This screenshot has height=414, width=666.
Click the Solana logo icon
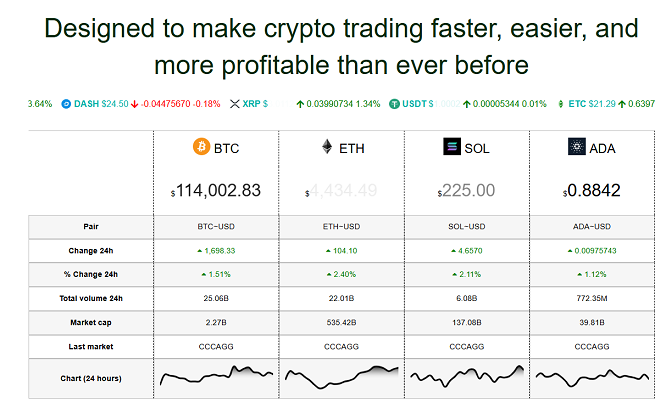450,148
